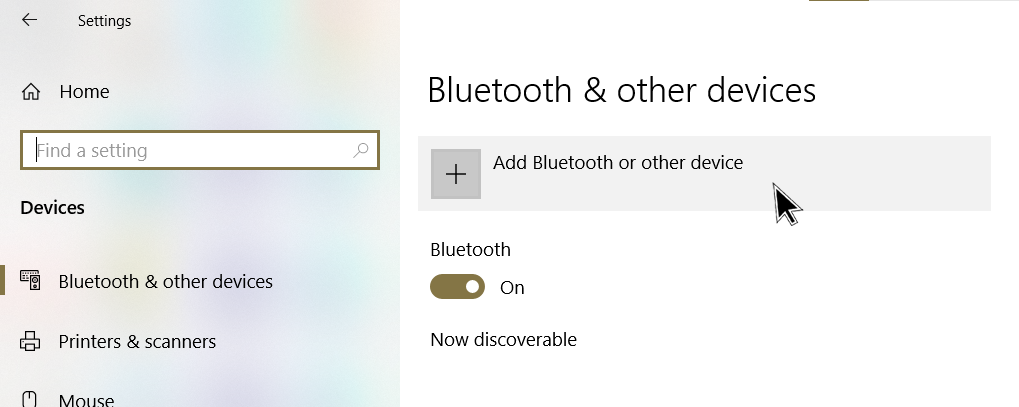Image resolution: width=1019 pixels, height=407 pixels.
Task: Click the back arrow icon
Action: (x=29, y=20)
